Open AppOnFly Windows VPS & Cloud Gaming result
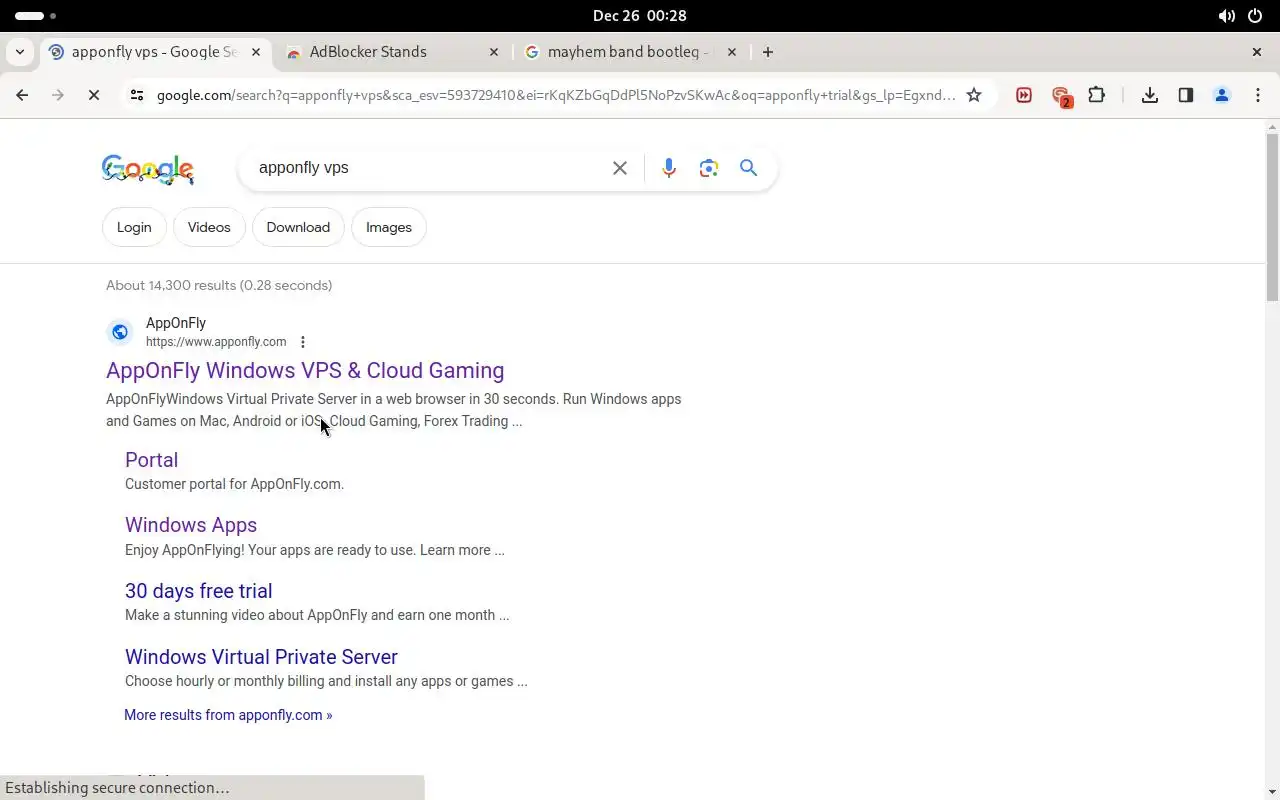This screenshot has height=800, width=1280. point(305,370)
